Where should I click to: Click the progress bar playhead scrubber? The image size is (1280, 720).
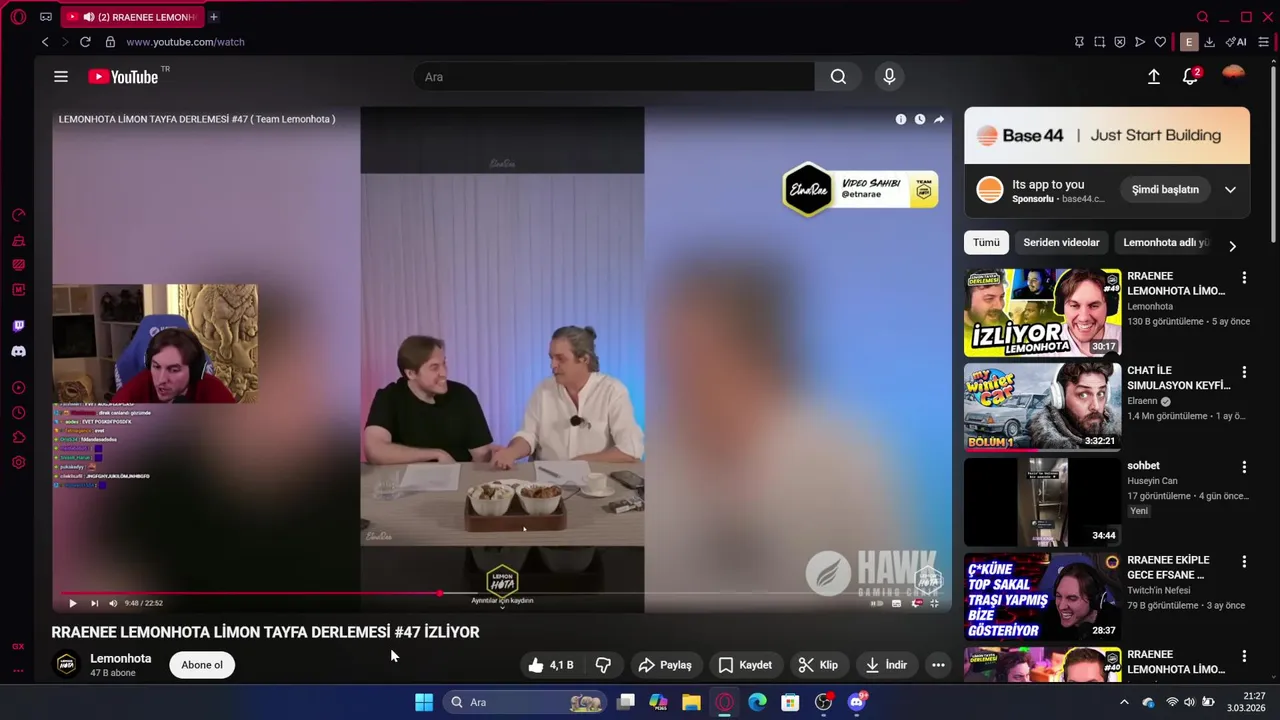click(x=440, y=593)
